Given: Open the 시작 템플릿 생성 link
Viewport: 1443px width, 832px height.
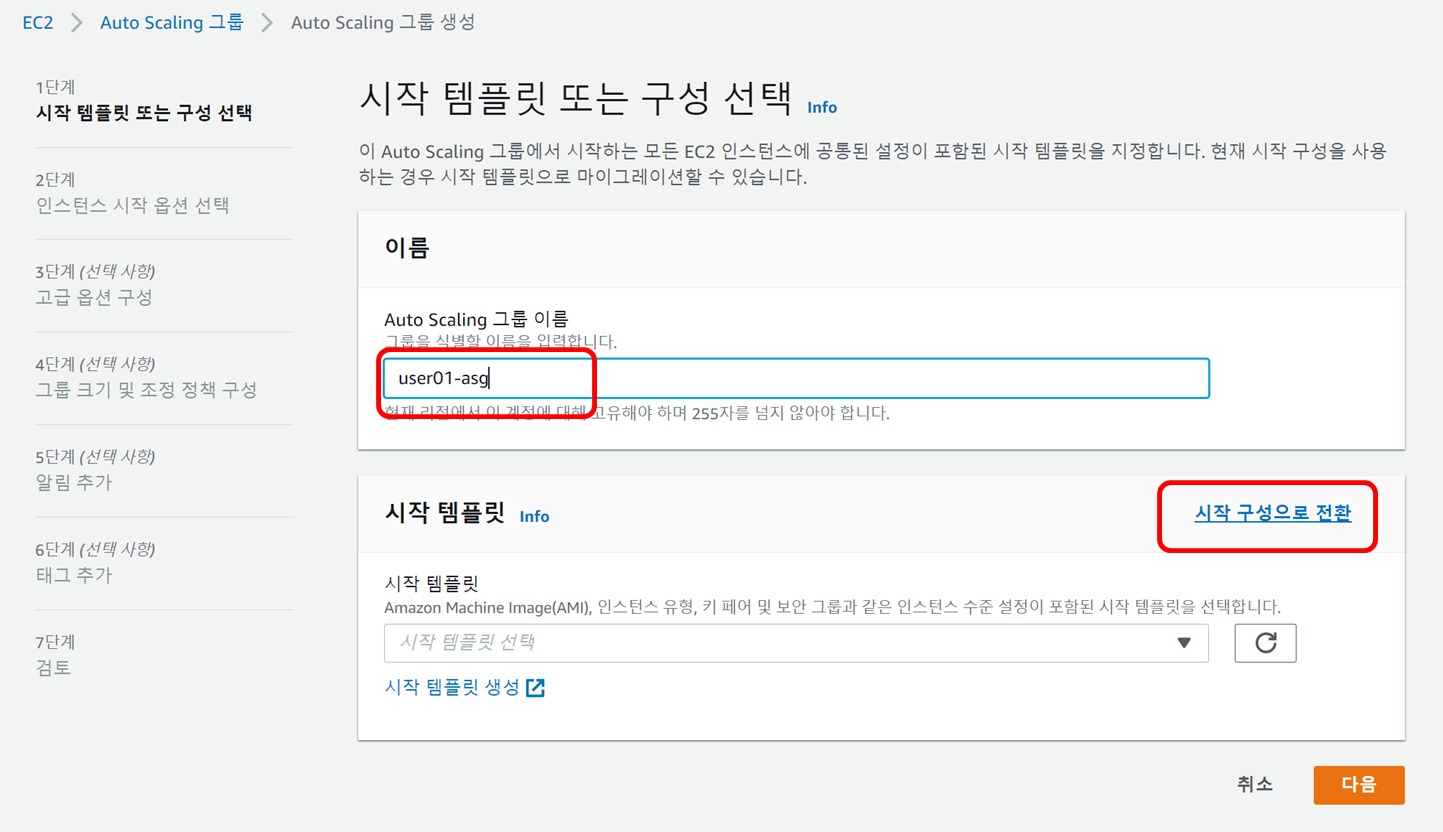Looking at the screenshot, I should coord(452,688).
